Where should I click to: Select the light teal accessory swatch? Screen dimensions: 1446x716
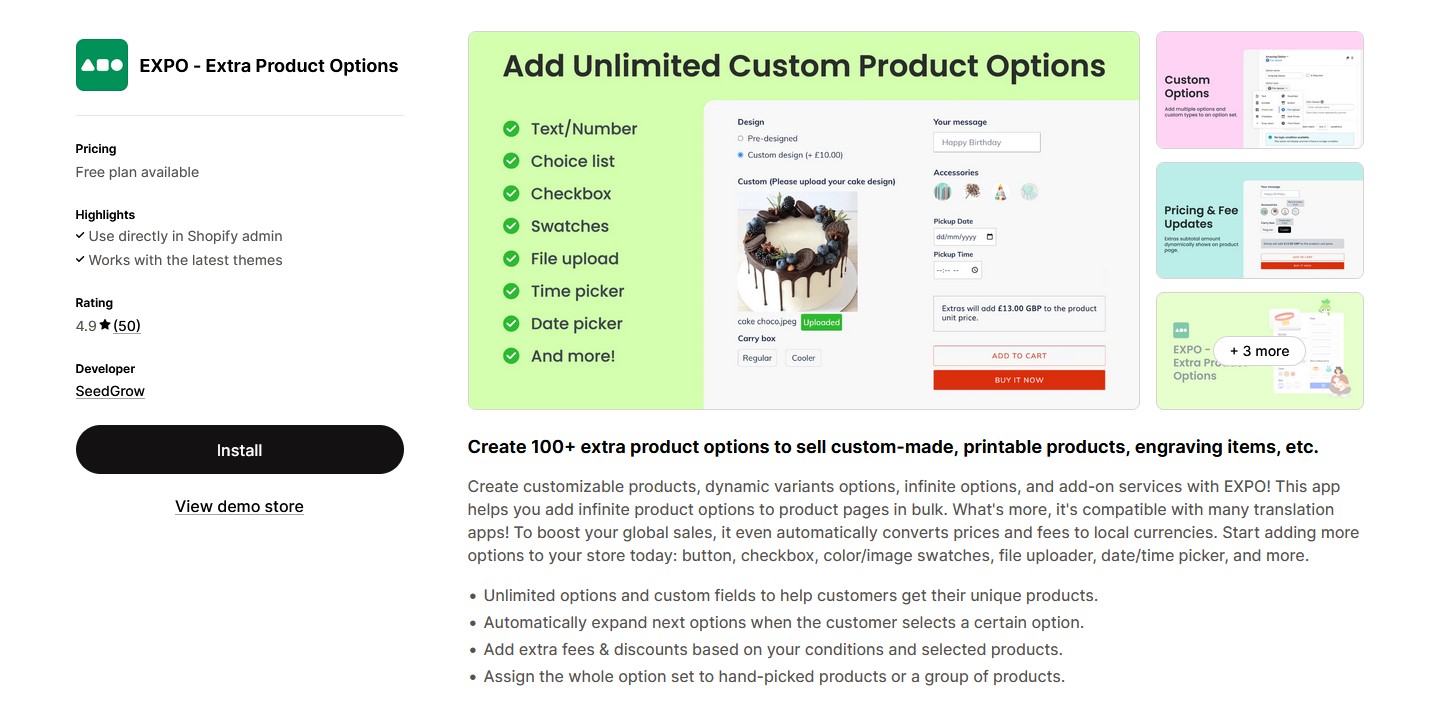click(1029, 192)
